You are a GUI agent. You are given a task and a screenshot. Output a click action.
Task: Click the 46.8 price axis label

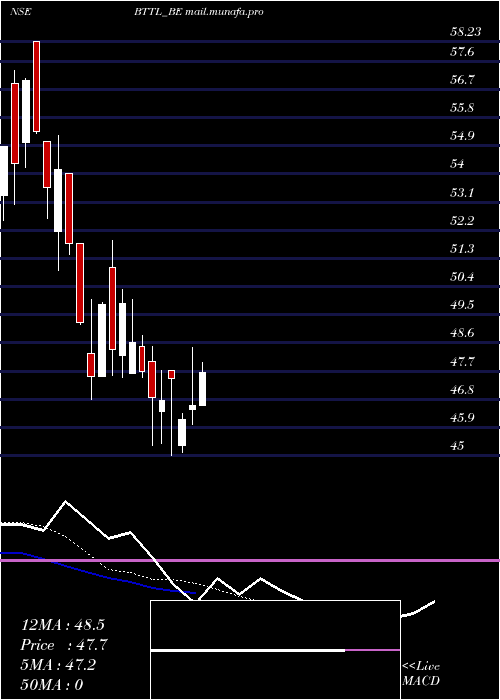462,390
